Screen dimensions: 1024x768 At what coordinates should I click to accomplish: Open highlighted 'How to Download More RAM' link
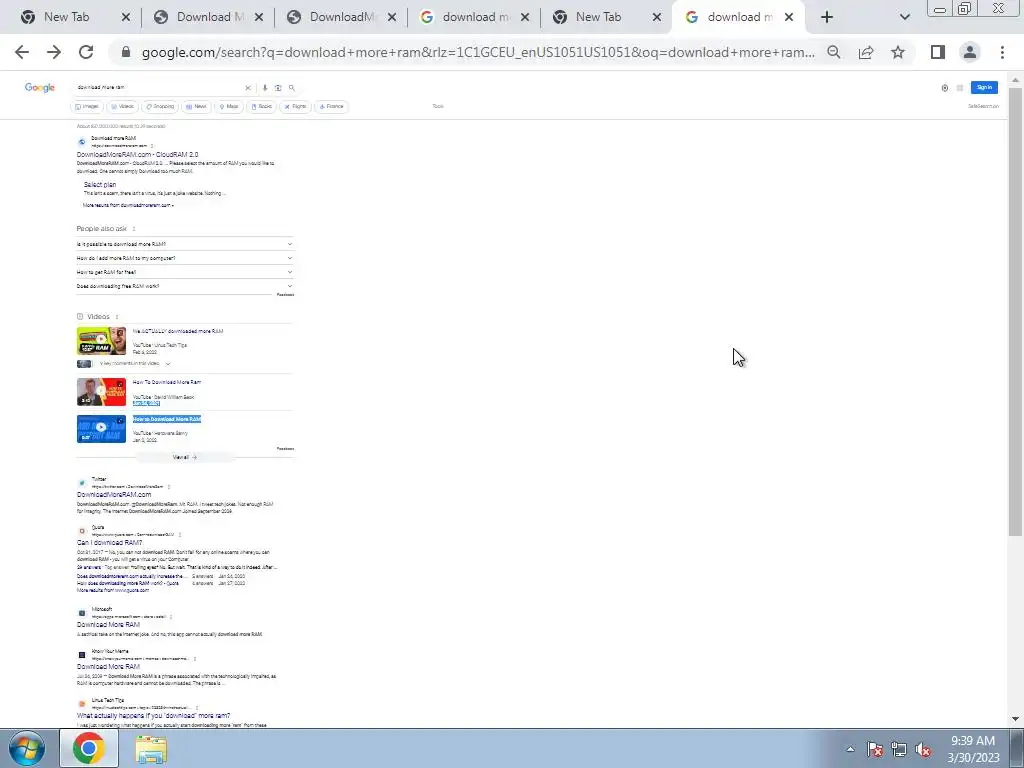click(167, 419)
